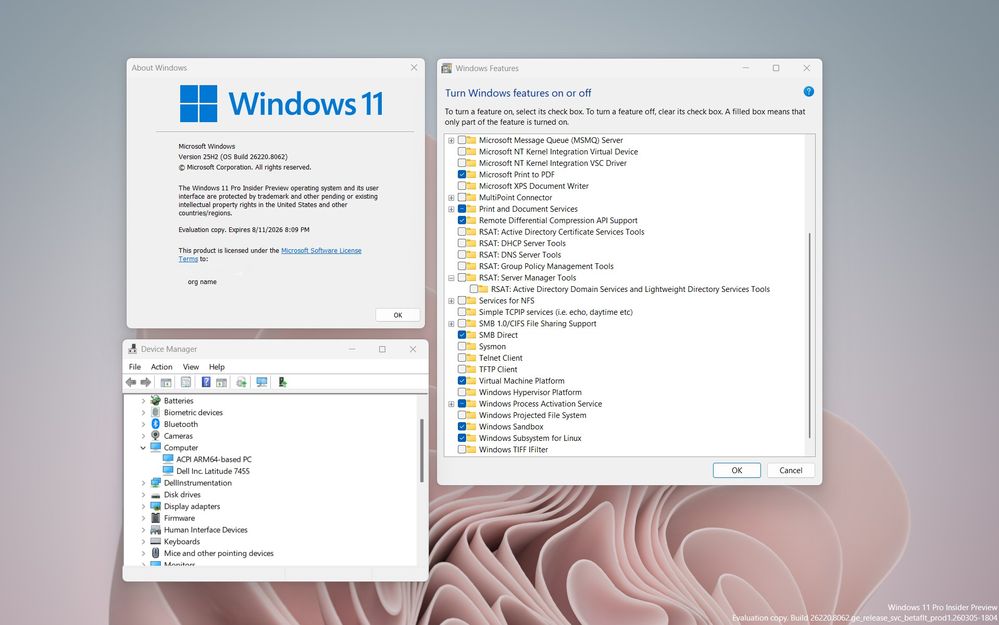Toggle the Show/Hide Action Pane toolbar icon

click(221, 382)
